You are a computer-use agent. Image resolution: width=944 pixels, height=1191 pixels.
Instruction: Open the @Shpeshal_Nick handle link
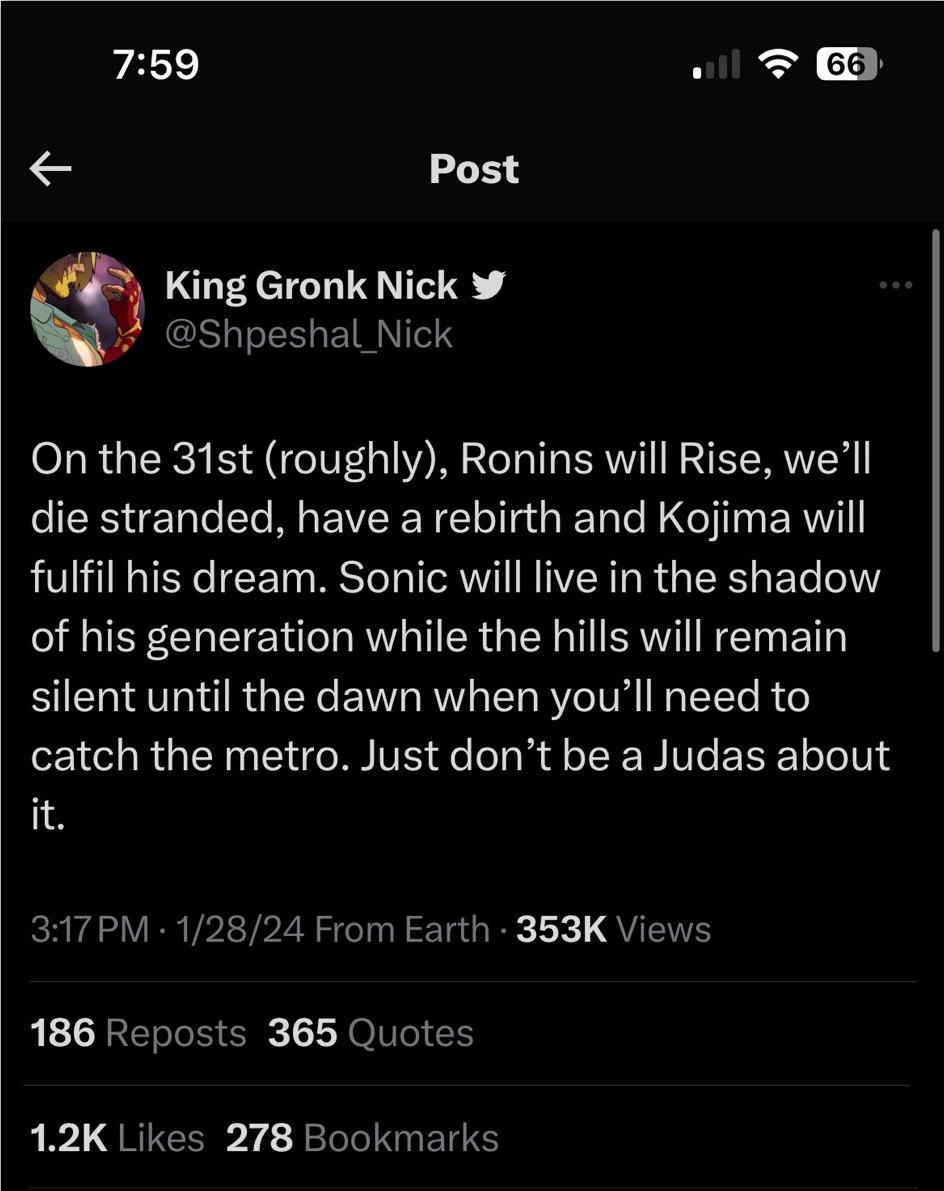tap(309, 334)
